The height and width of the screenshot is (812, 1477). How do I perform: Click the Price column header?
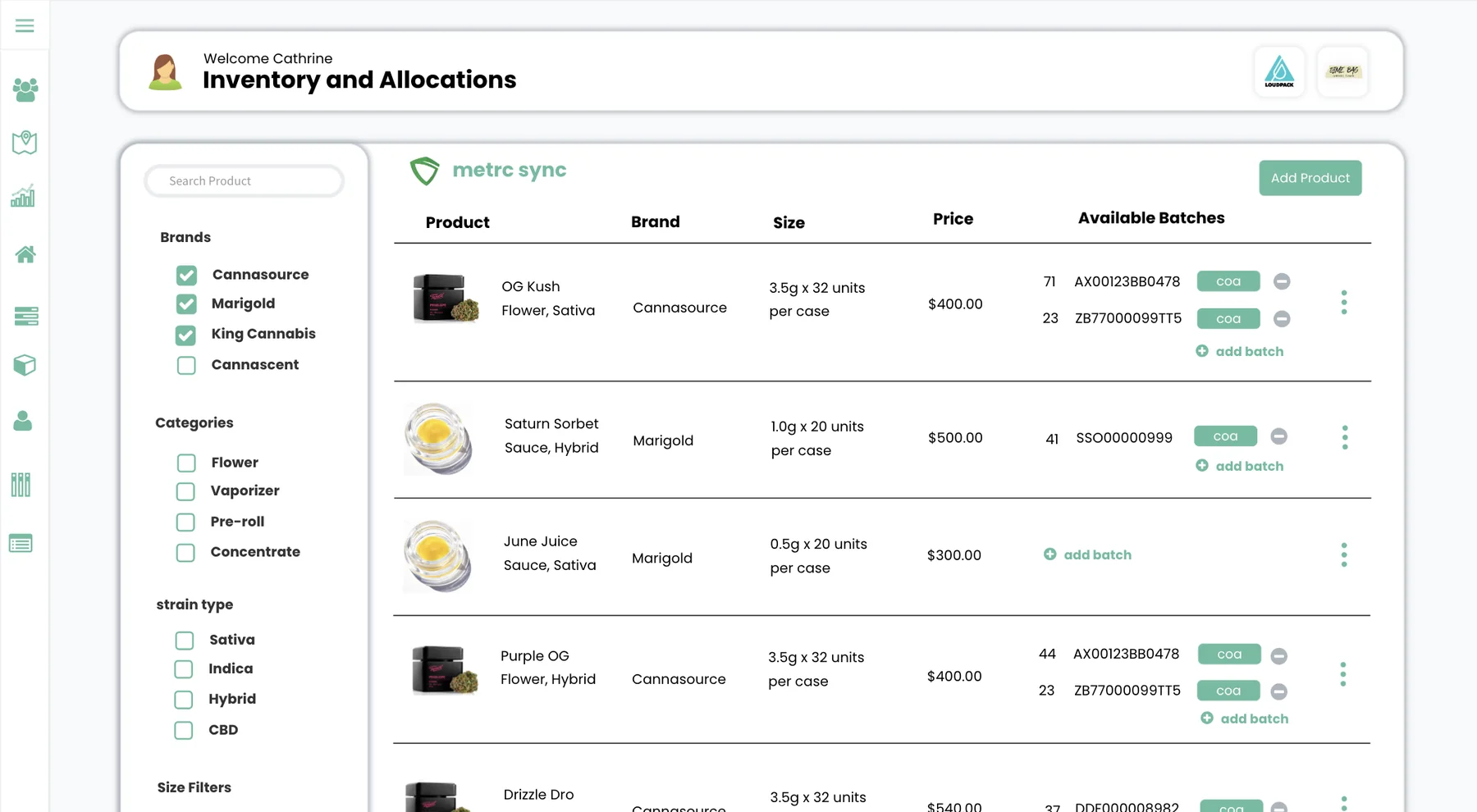point(953,219)
